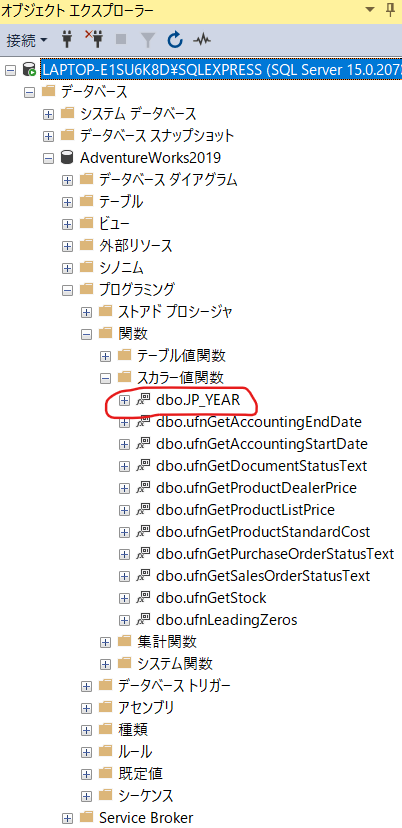Select データベース トリガー folder
402x828 pixels.
pos(174,686)
